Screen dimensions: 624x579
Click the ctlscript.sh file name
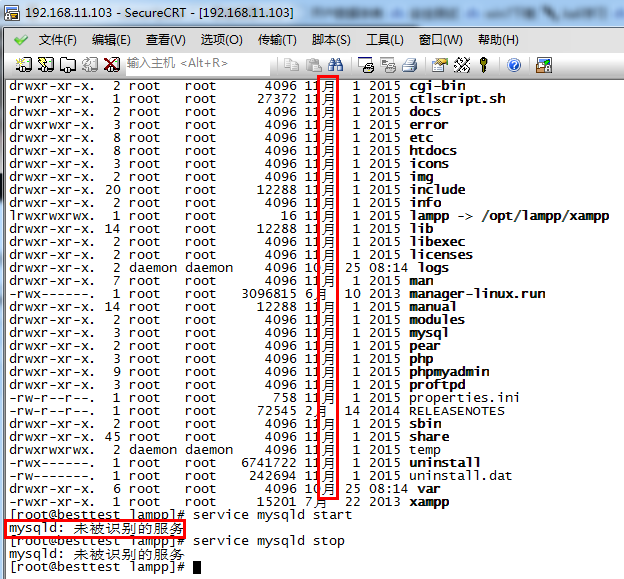coord(457,99)
